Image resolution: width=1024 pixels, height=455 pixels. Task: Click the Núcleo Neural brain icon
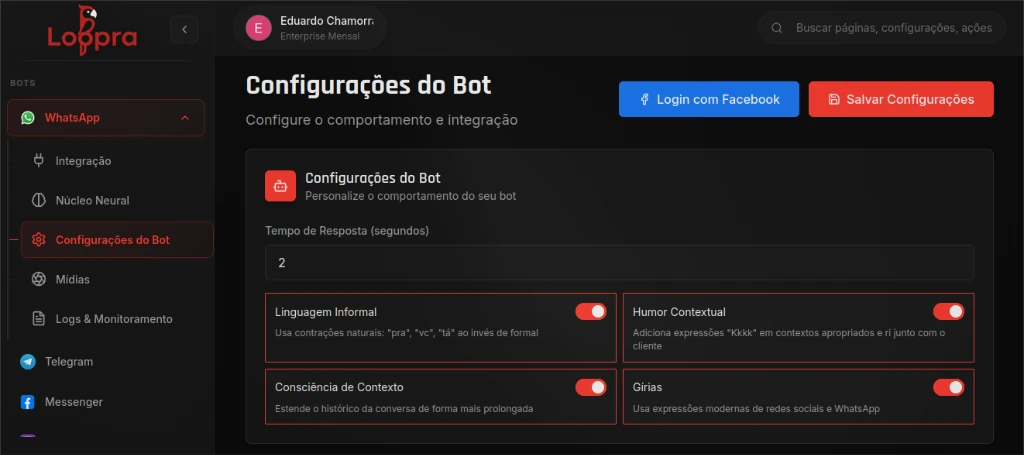point(39,200)
